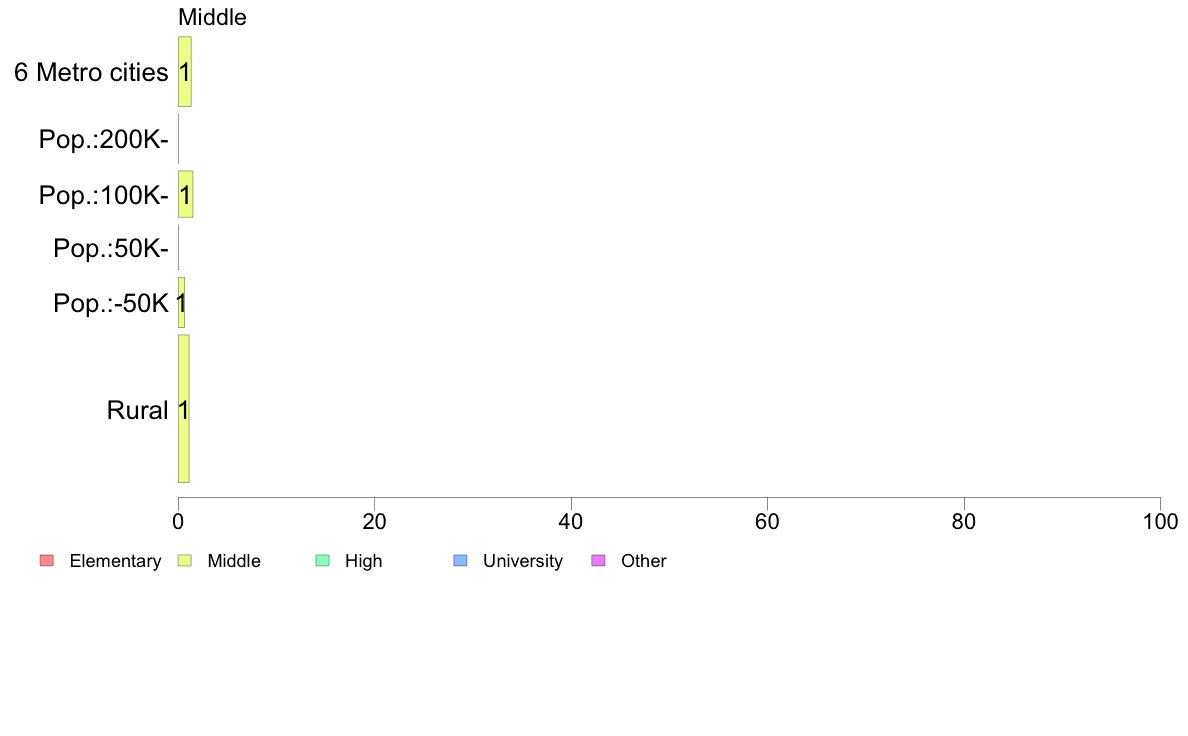Image resolution: width=1188 pixels, height=736 pixels.
Task: Click the 100 tick on x-axis
Action: click(x=1160, y=521)
